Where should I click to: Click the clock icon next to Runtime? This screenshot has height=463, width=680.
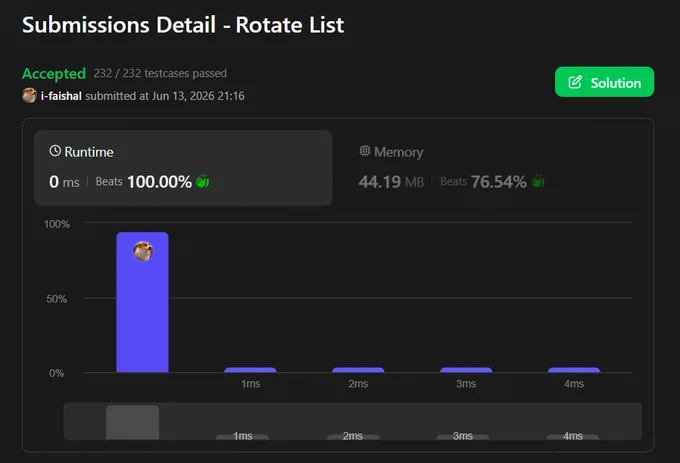coord(55,151)
